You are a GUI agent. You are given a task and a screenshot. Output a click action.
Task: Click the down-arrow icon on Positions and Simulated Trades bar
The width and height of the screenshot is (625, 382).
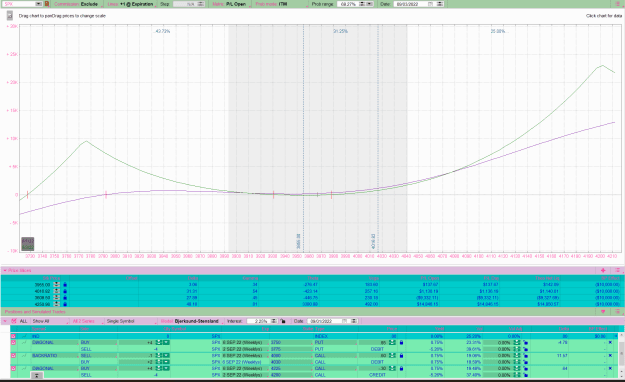coord(603,312)
